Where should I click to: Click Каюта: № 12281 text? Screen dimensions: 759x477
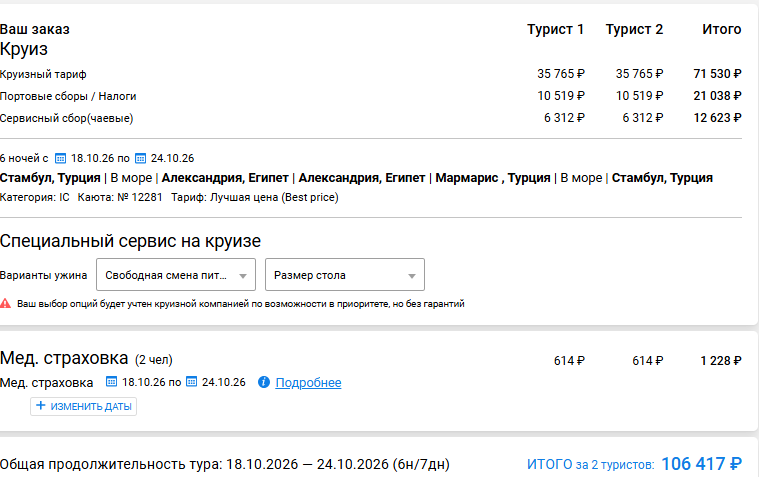click(x=120, y=197)
